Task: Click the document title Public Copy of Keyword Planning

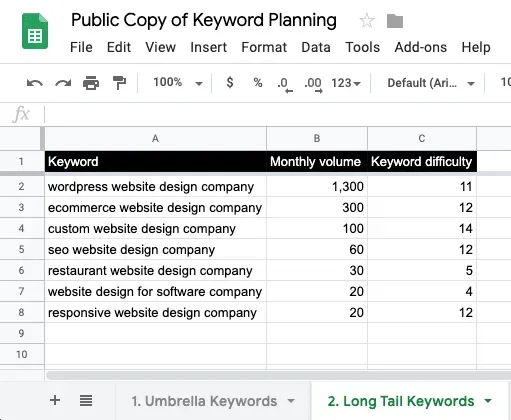Action: click(x=204, y=20)
